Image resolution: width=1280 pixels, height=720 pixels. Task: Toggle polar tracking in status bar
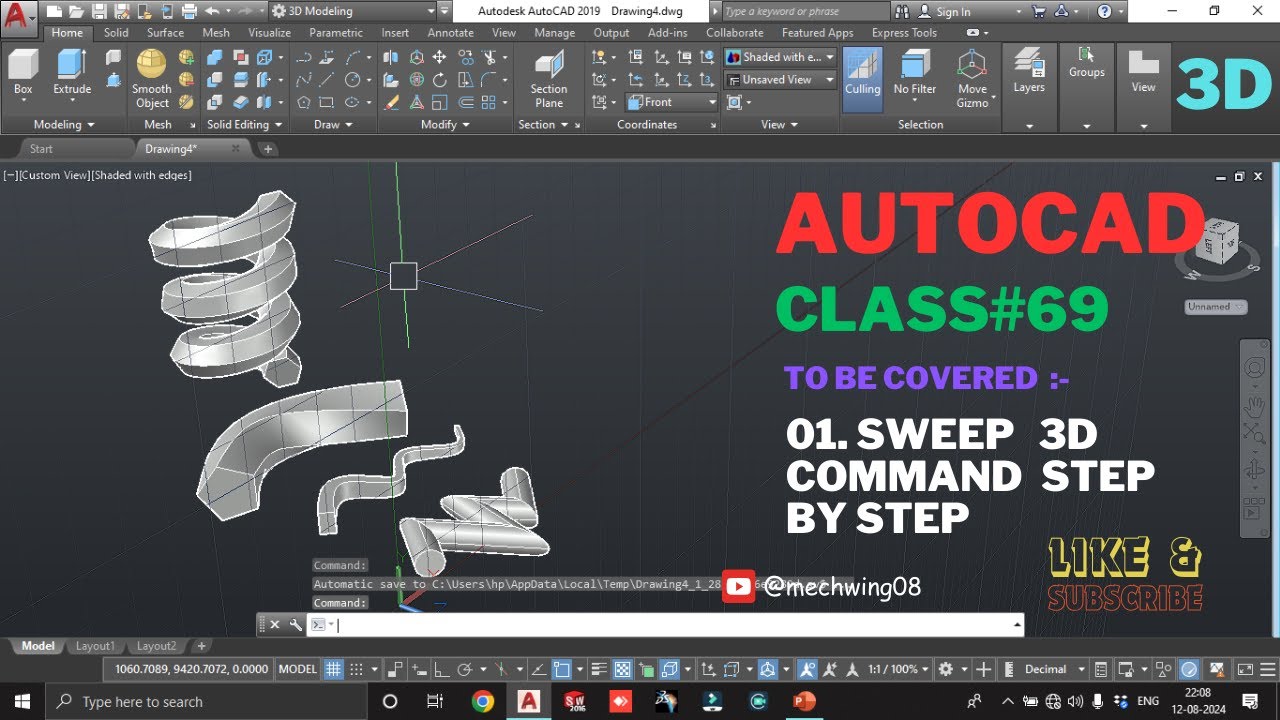(464, 669)
